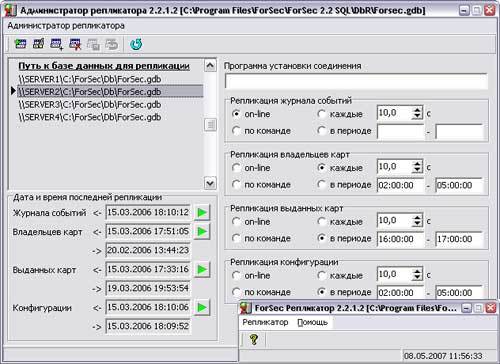Click the 17:00:00 period end field
500x364 pixels.
pyautogui.click(x=459, y=239)
